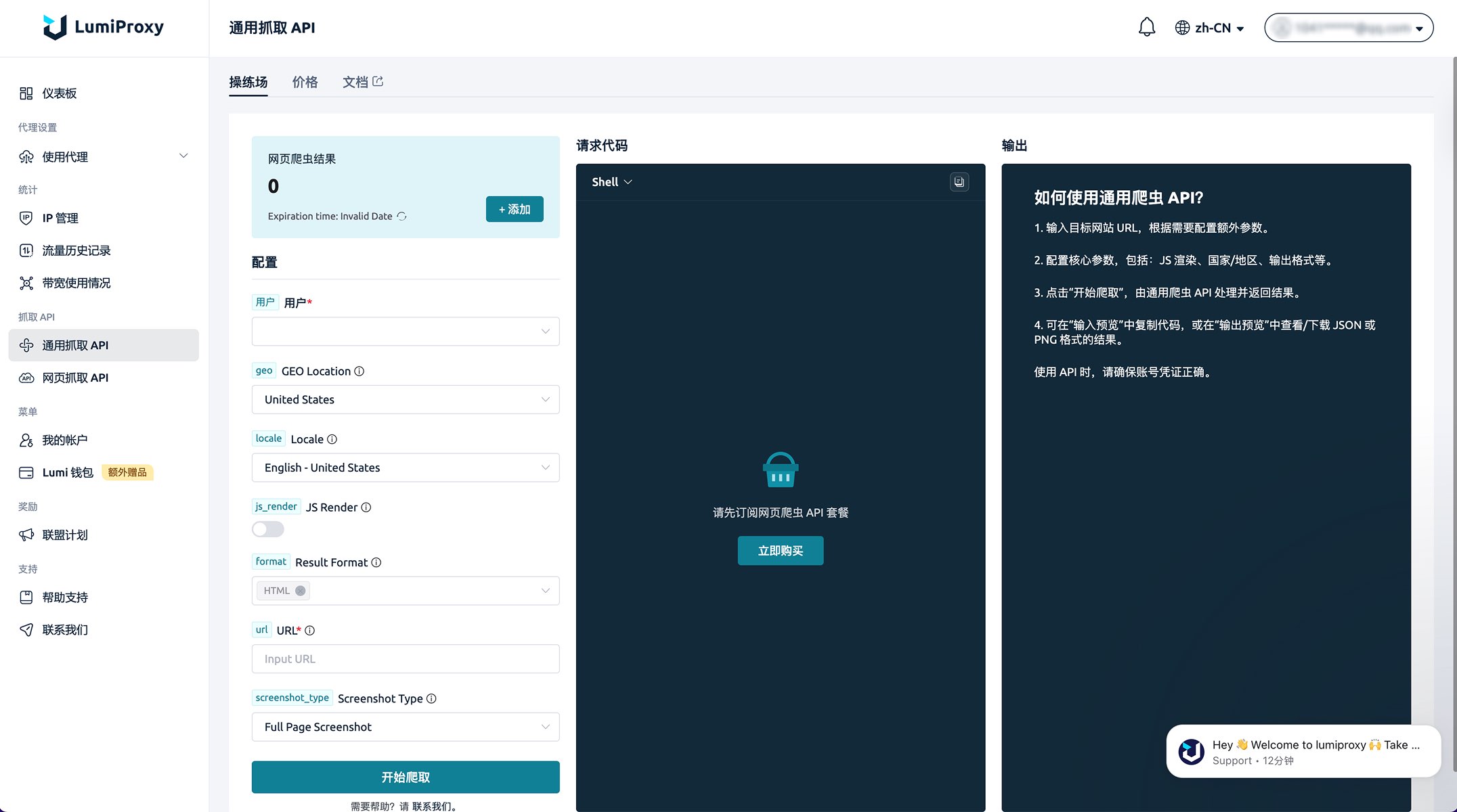Click the dashboard icon beside 仪表板

(x=26, y=93)
